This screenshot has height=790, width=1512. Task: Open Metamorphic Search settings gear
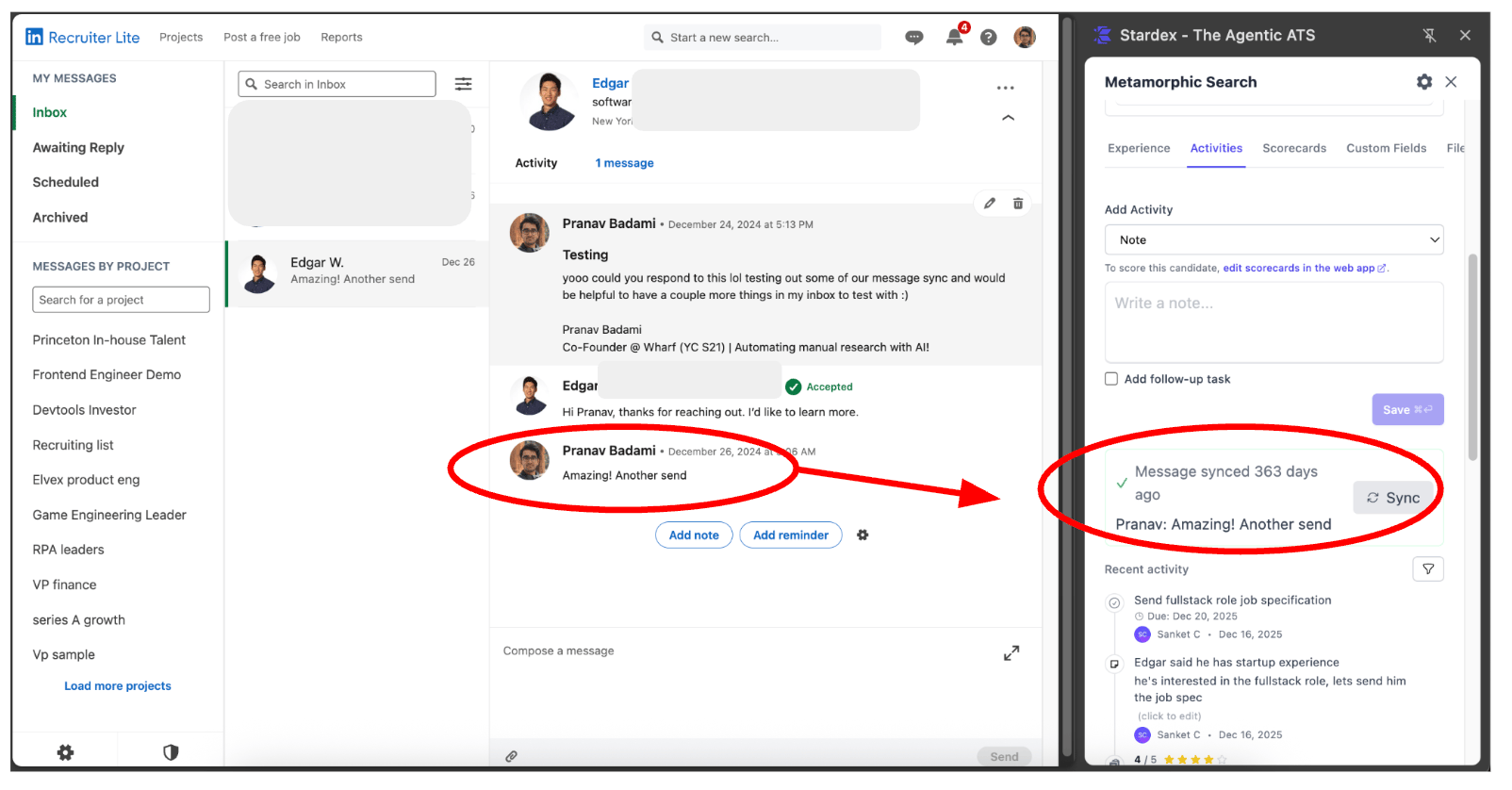(x=1424, y=82)
